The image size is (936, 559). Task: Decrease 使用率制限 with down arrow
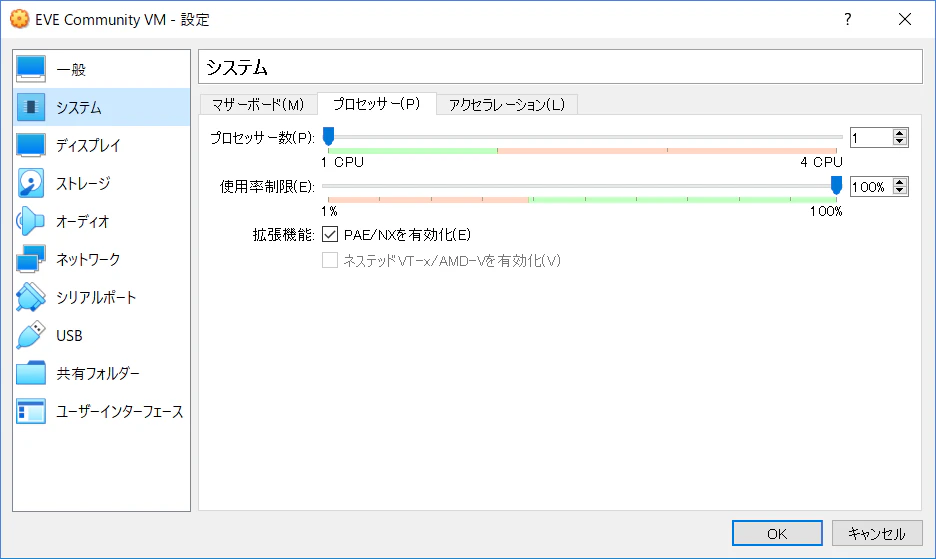pos(900,191)
